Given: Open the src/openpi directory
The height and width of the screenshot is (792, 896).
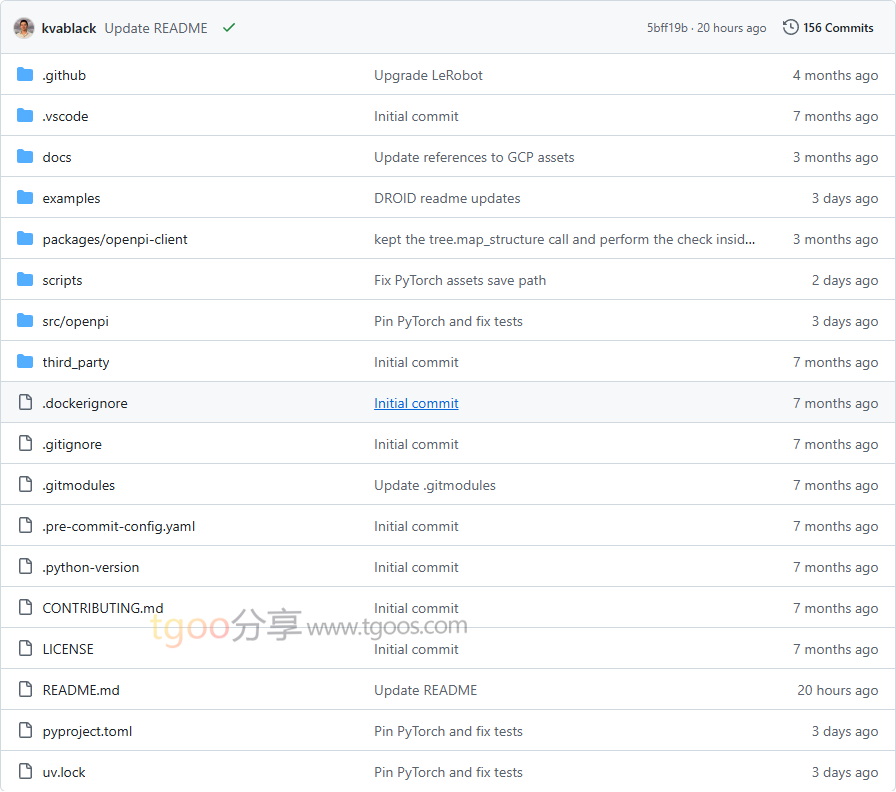Looking at the screenshot, I should click(75, 322).
